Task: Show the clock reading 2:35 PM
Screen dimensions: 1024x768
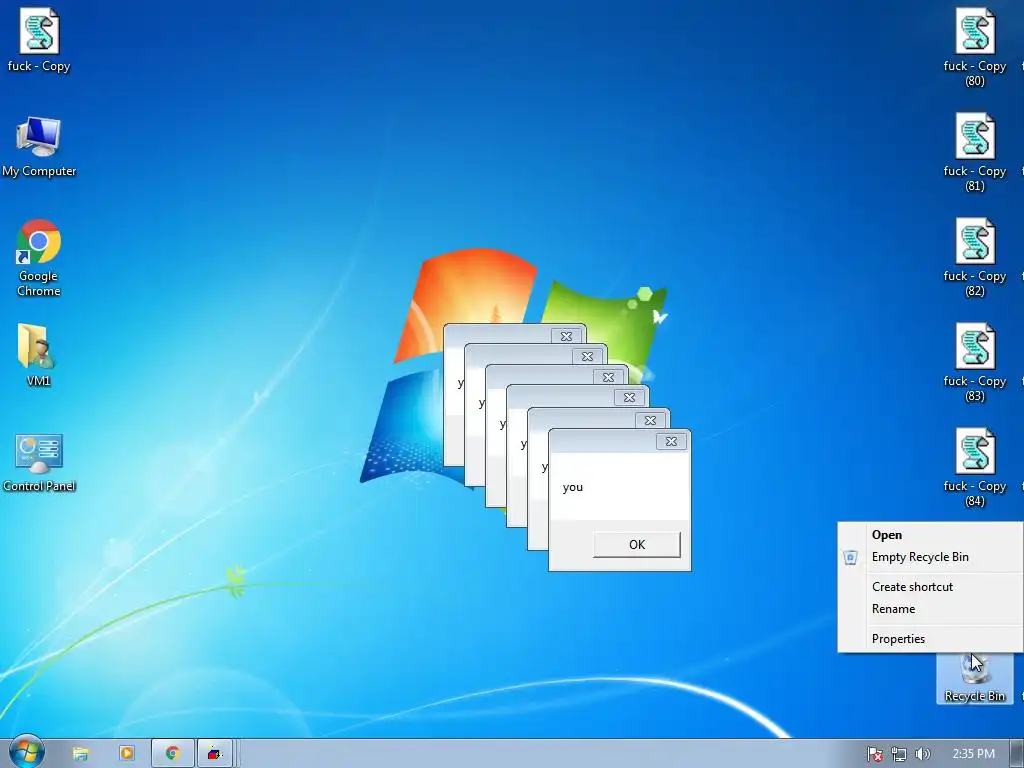Action: tap(973, 754)
